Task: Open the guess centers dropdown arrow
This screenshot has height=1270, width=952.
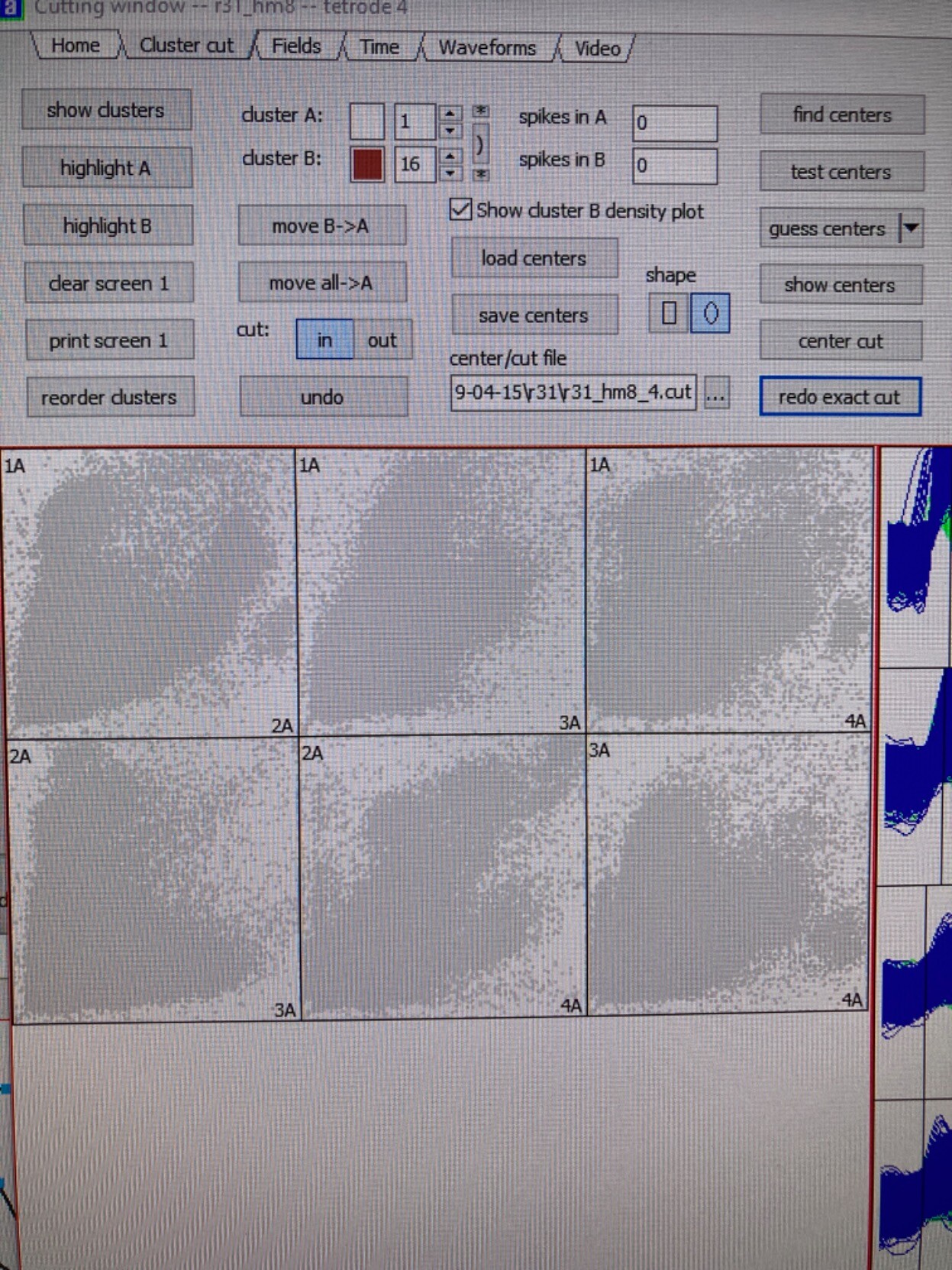Action: [x=911, y=228]
